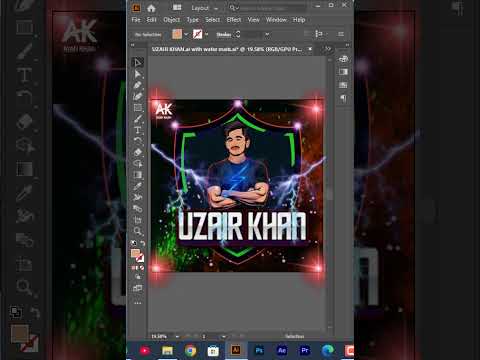The height and width of the screenshot is (360, 480).
Task: Click control bar fill color swatch
Action: coord(177,34)
